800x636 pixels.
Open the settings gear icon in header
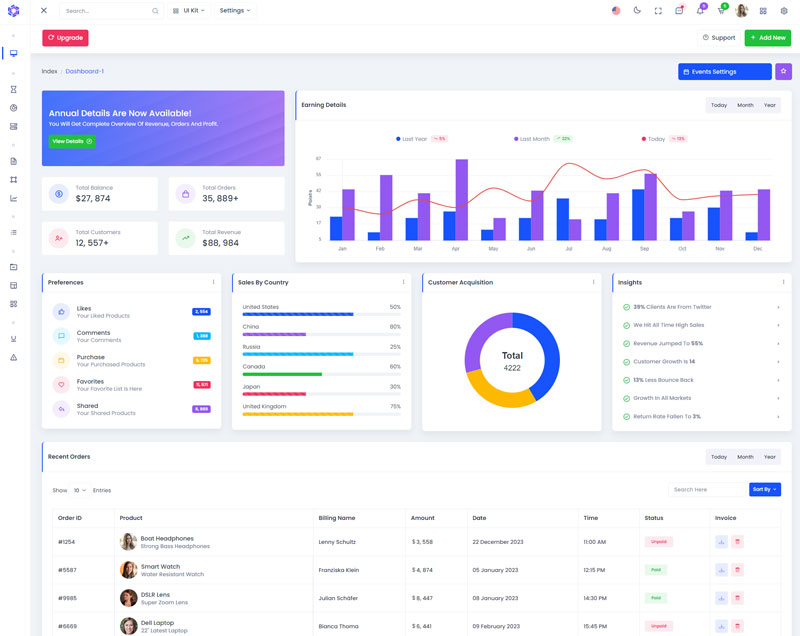784,11
